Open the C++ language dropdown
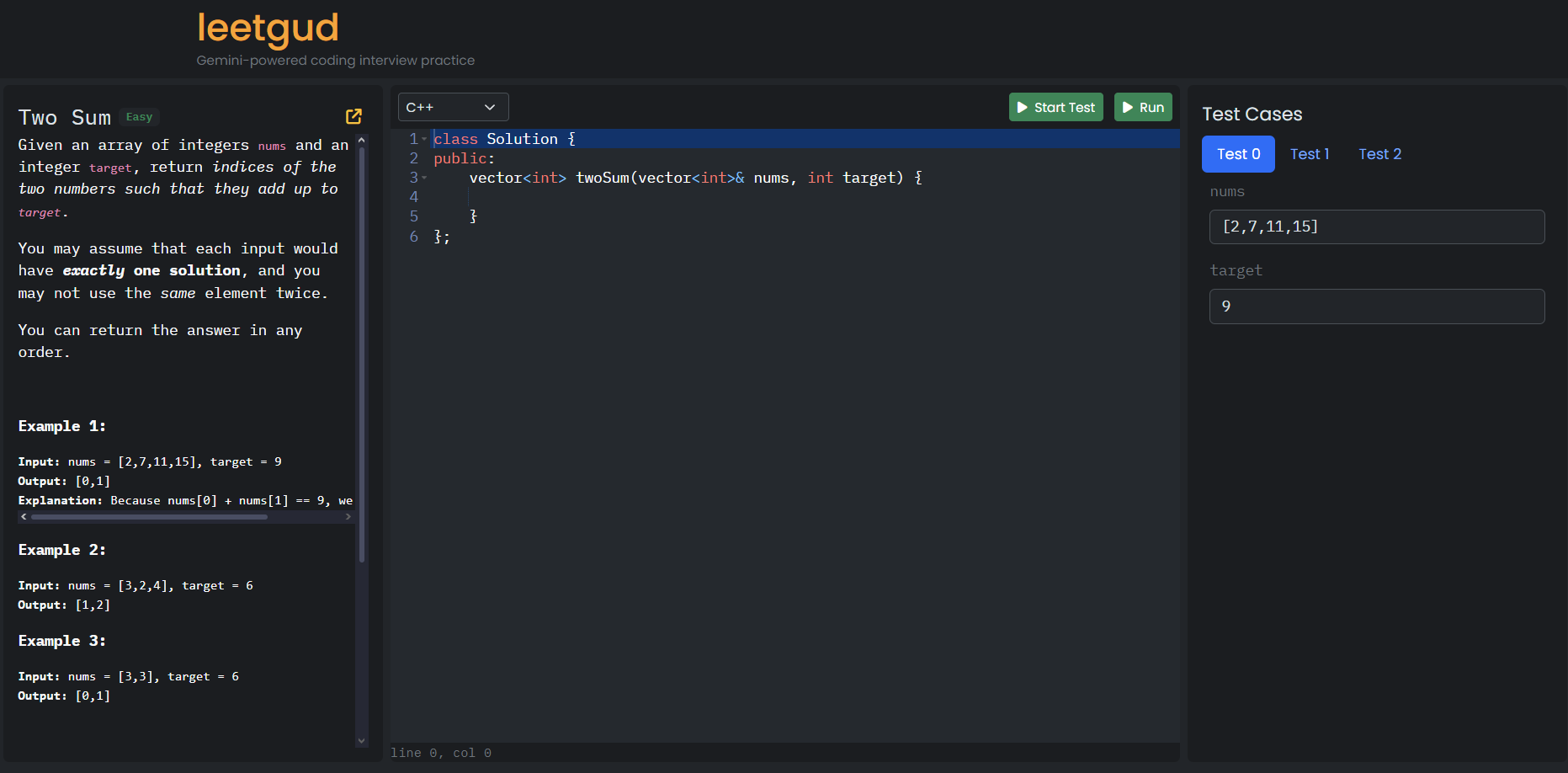Viewport: 1568px width, 773px height. (453, 107)
